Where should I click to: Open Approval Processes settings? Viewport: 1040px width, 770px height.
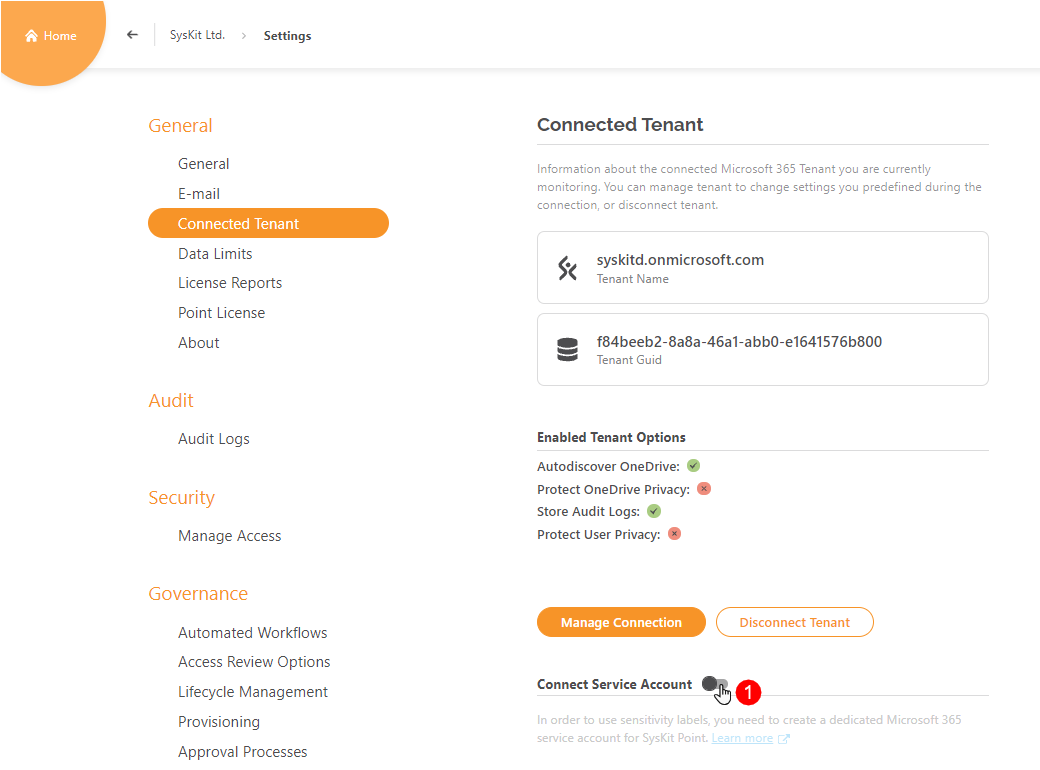243,752
